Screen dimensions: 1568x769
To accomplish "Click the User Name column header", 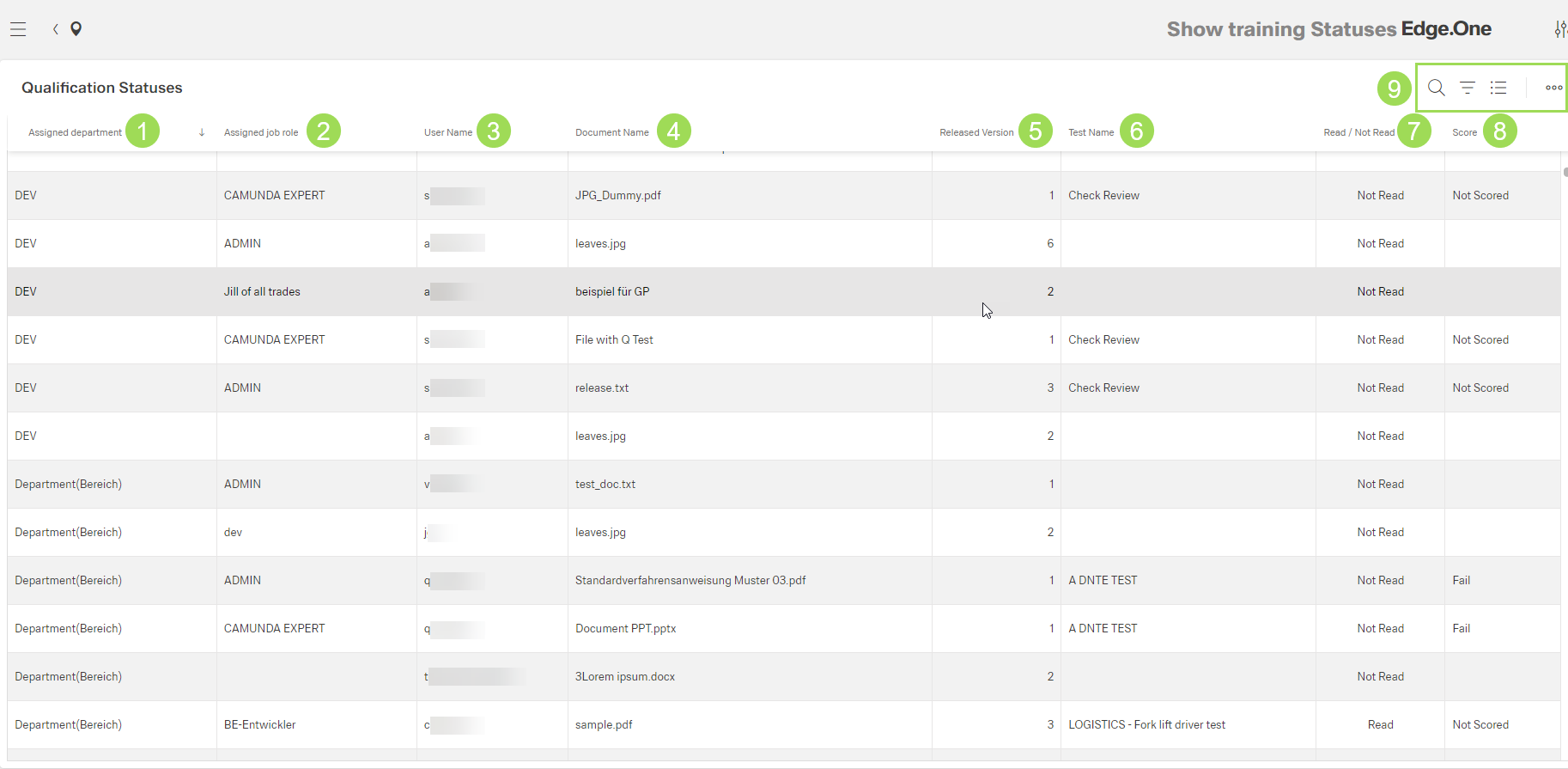I will [x=447, y=132].
